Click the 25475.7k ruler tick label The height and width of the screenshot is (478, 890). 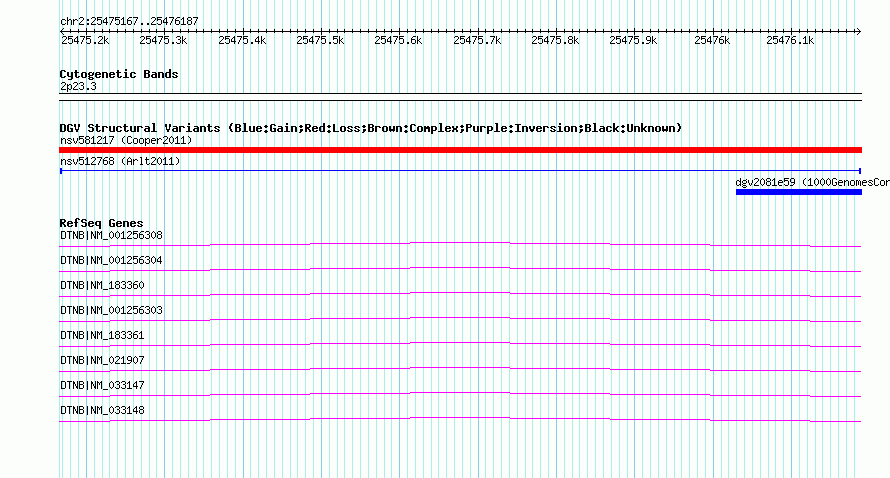point(477,40)
